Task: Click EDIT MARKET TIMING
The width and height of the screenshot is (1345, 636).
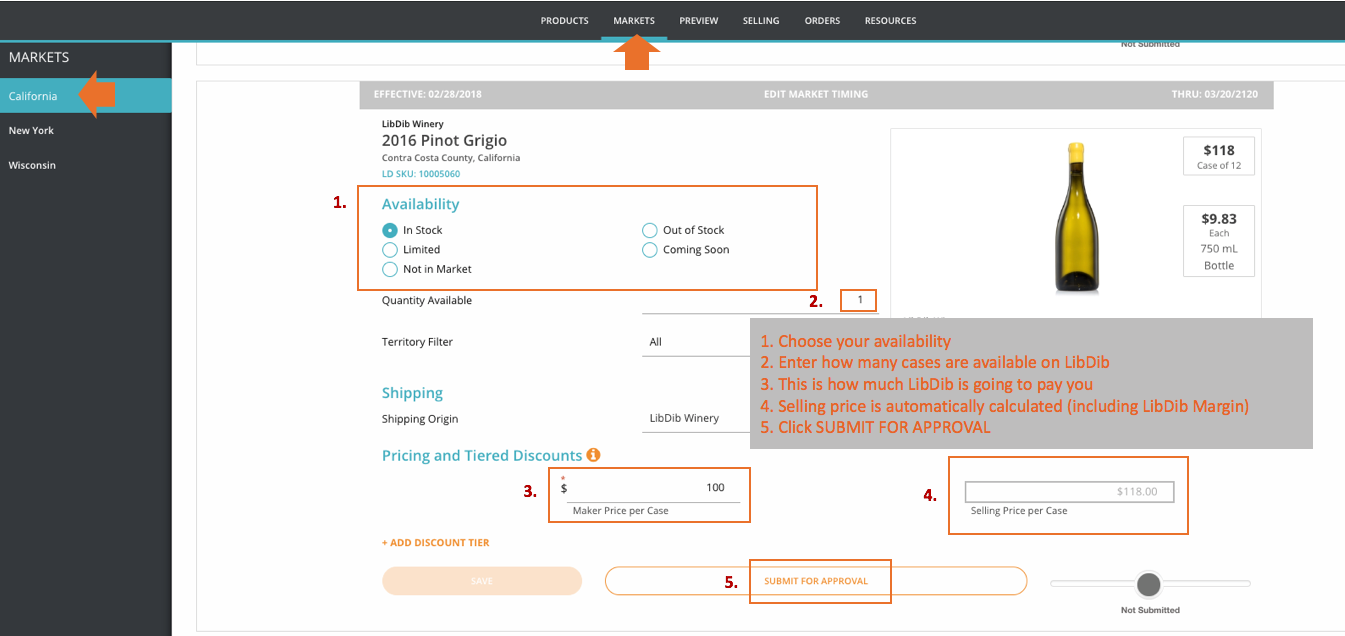Action: click(x=816, y=94)
